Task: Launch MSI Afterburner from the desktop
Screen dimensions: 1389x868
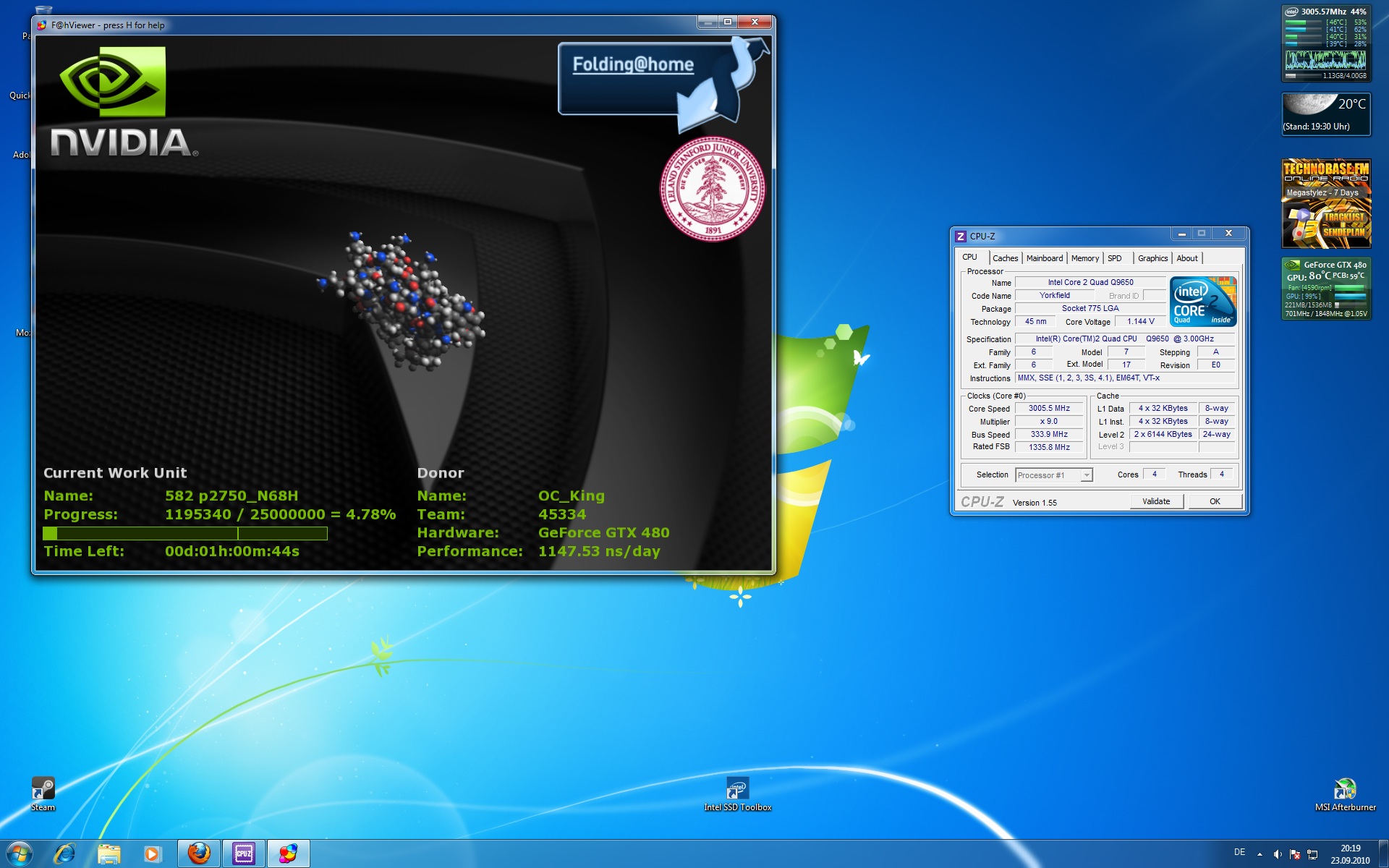Action: (1345, 793)
